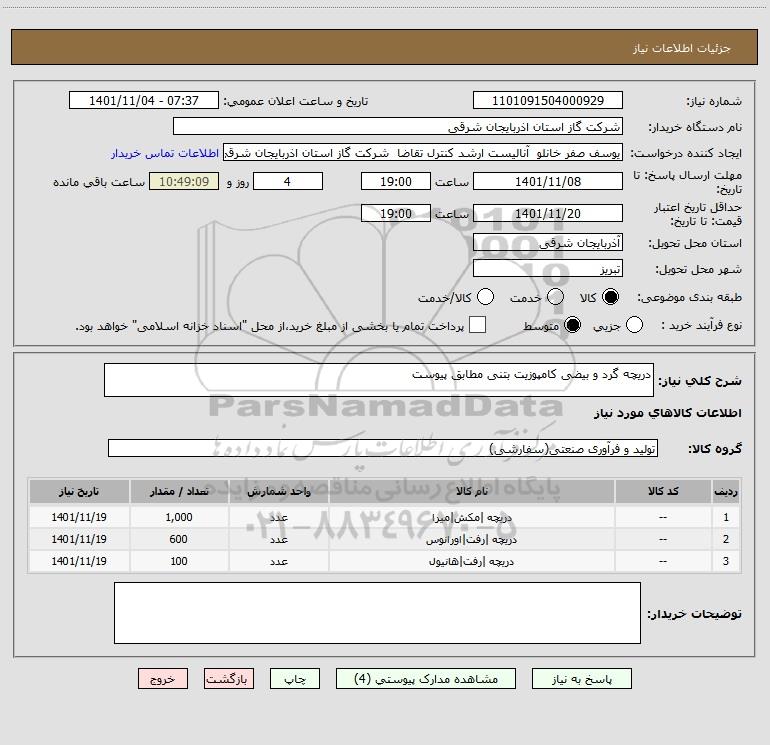
Task: Click the price validity date 1401/11/20
Action: click(x=548, y=213)
